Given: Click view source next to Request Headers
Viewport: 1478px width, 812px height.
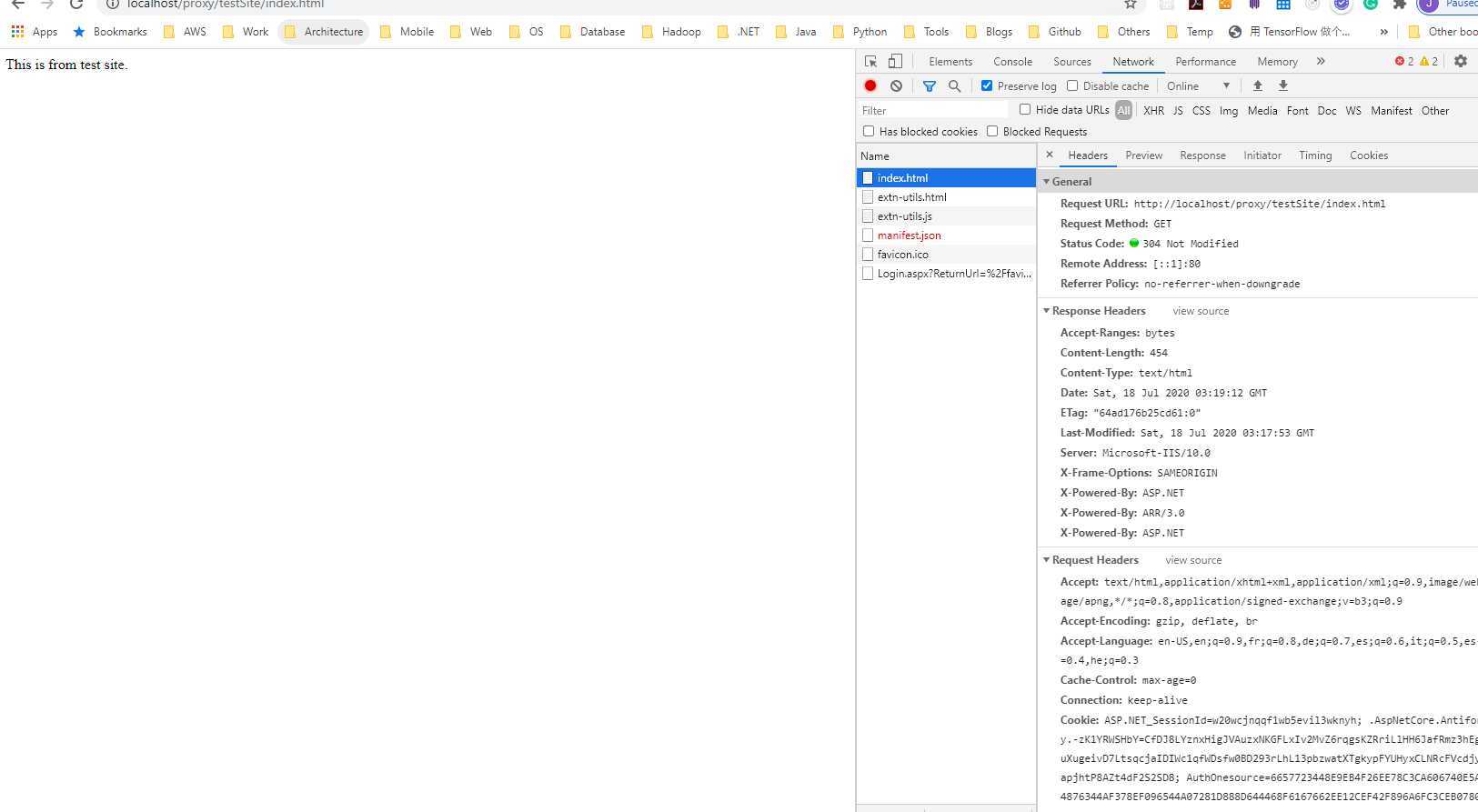Looking at the screenshot, I should [1193, 560].
